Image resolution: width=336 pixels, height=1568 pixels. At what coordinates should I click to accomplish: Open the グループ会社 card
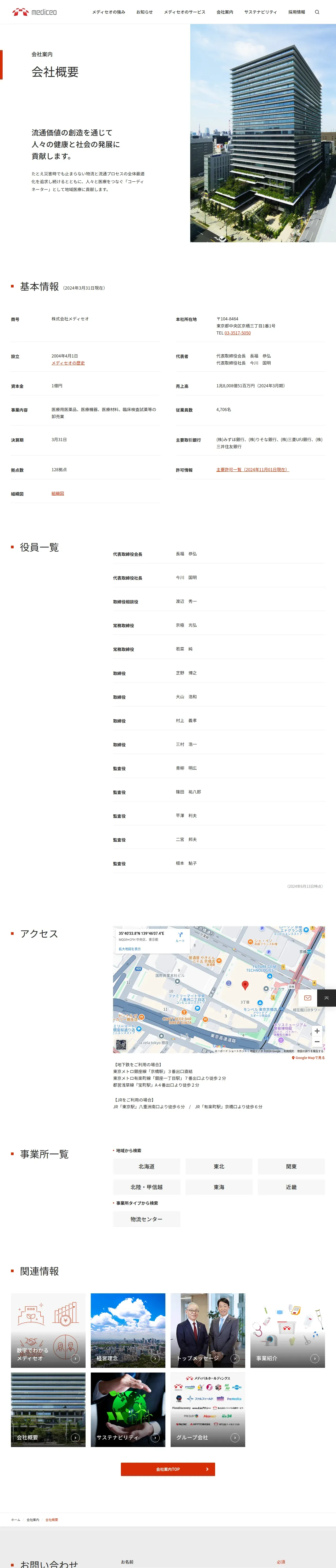tap(208, 1410)
